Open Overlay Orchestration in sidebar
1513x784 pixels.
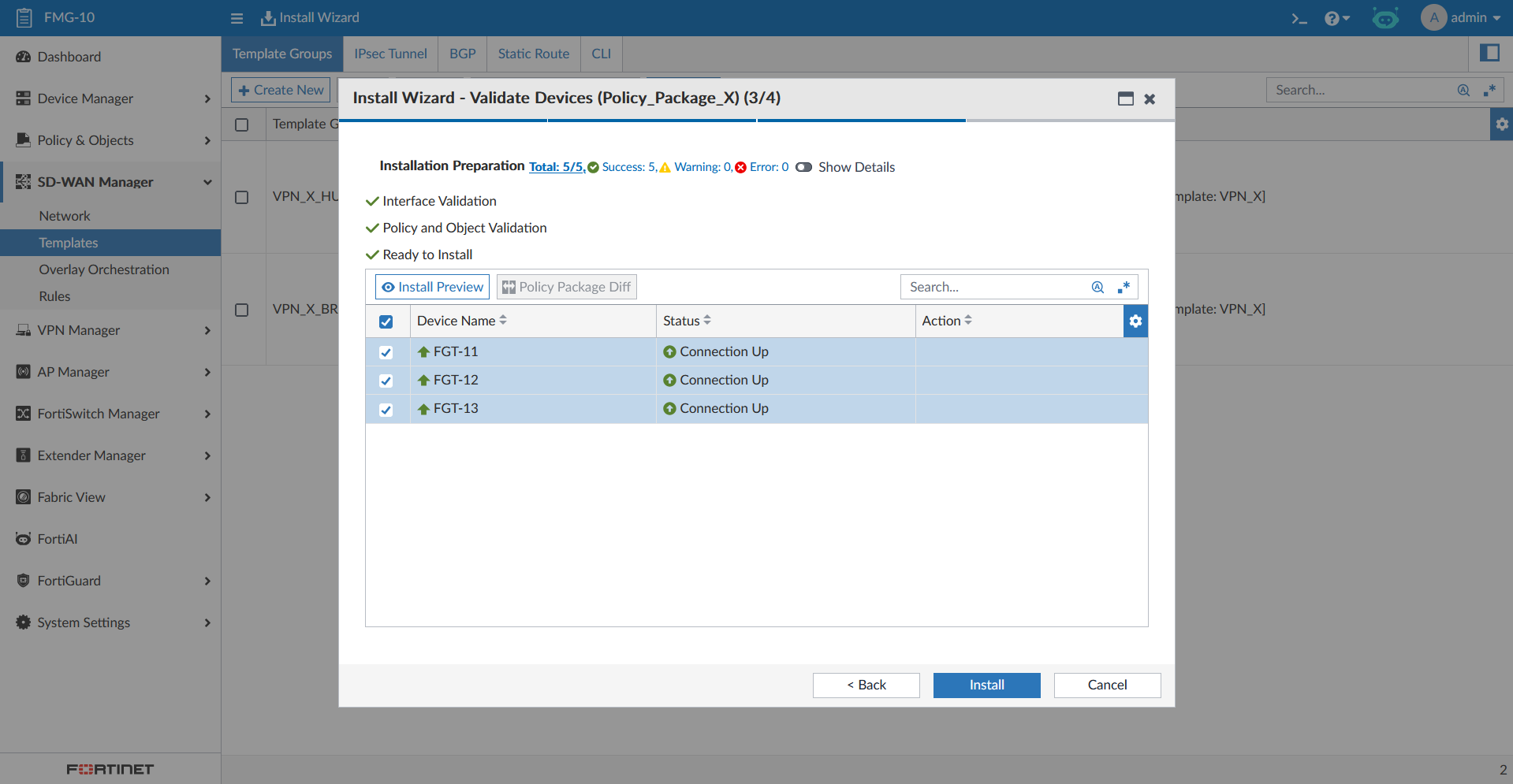pos(104,269)
